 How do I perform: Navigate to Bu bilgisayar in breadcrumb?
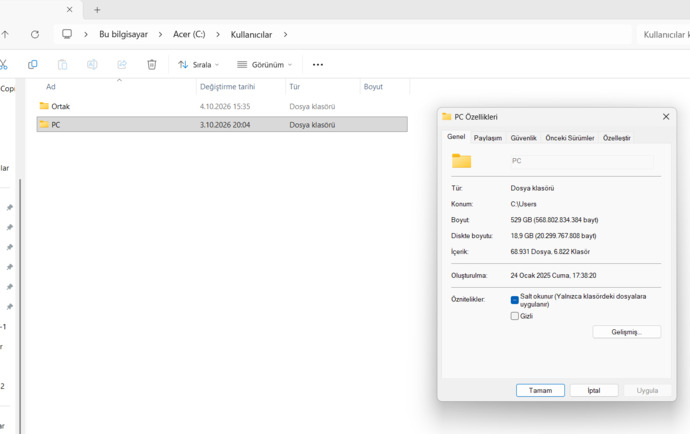pos(123,34)
